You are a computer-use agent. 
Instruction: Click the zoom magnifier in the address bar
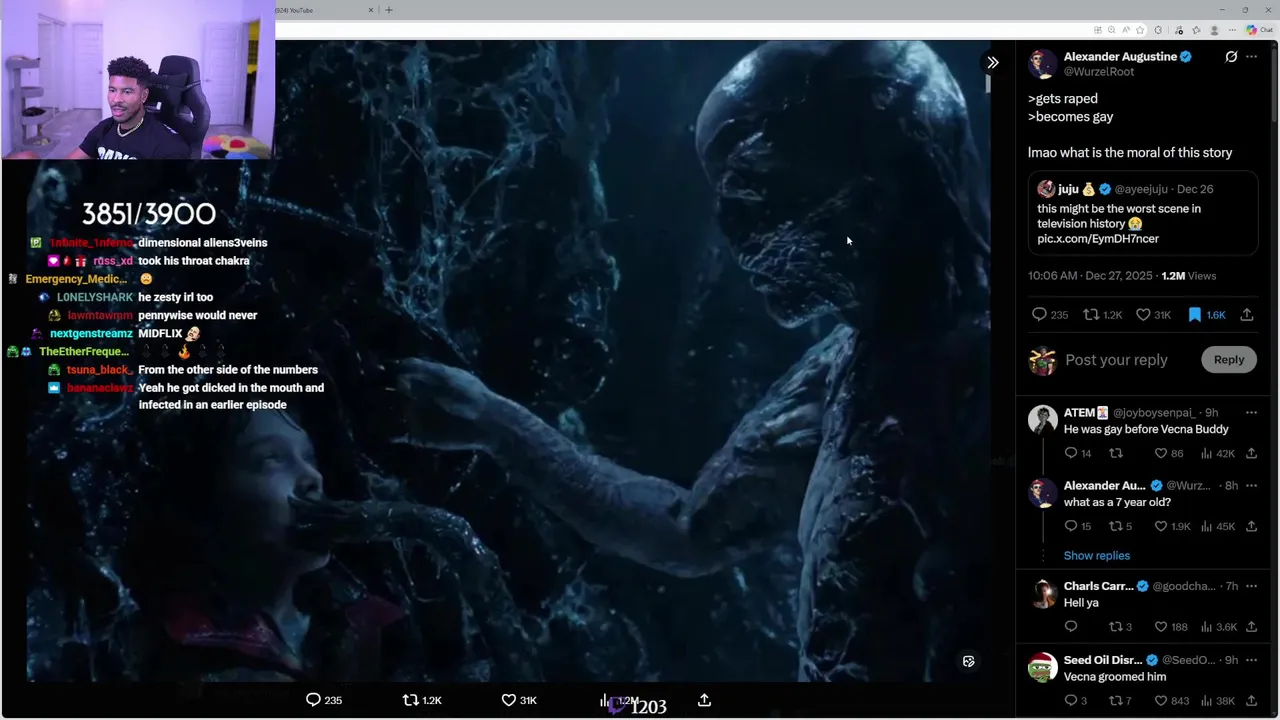(x=1112, y=30)
